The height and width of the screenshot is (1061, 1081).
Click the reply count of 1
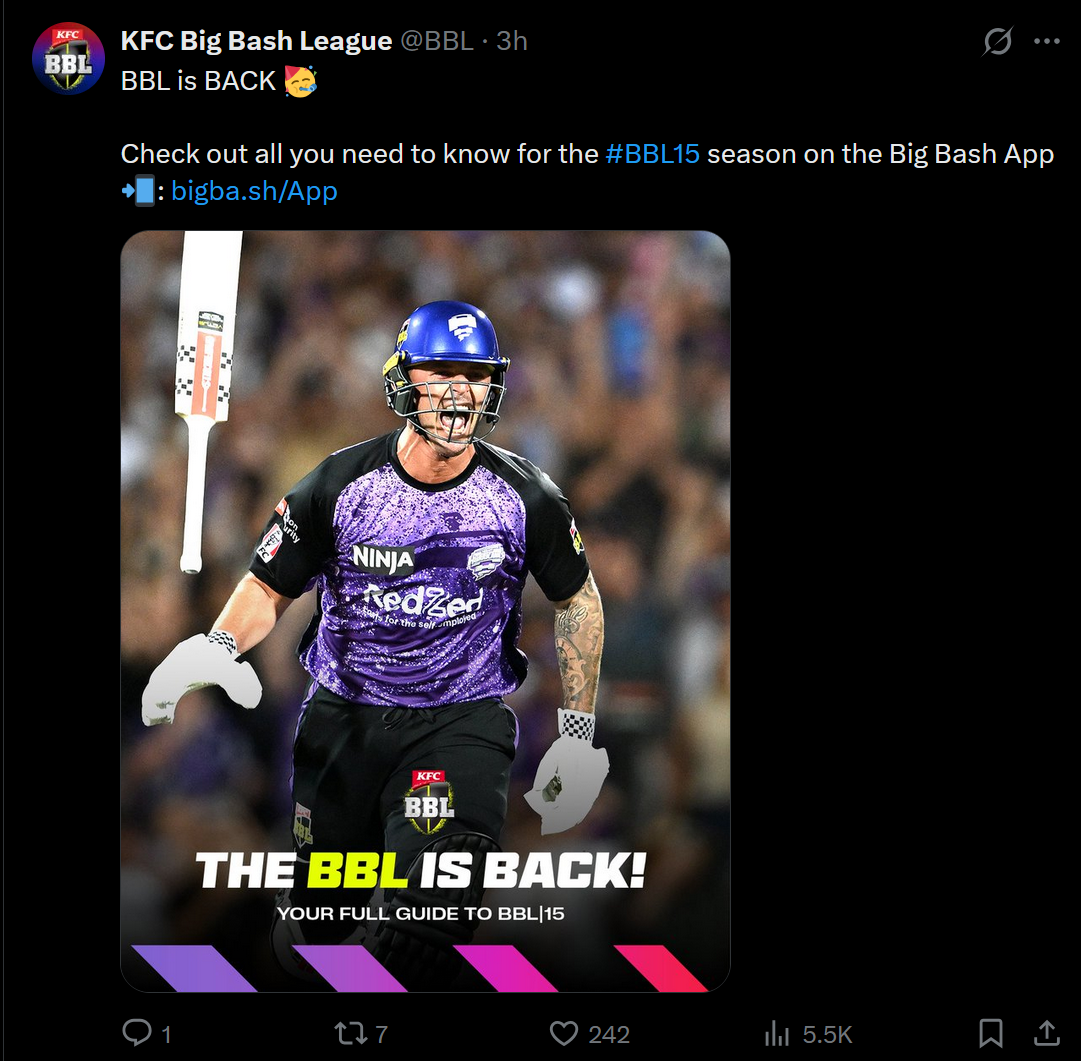(166, 1034)
